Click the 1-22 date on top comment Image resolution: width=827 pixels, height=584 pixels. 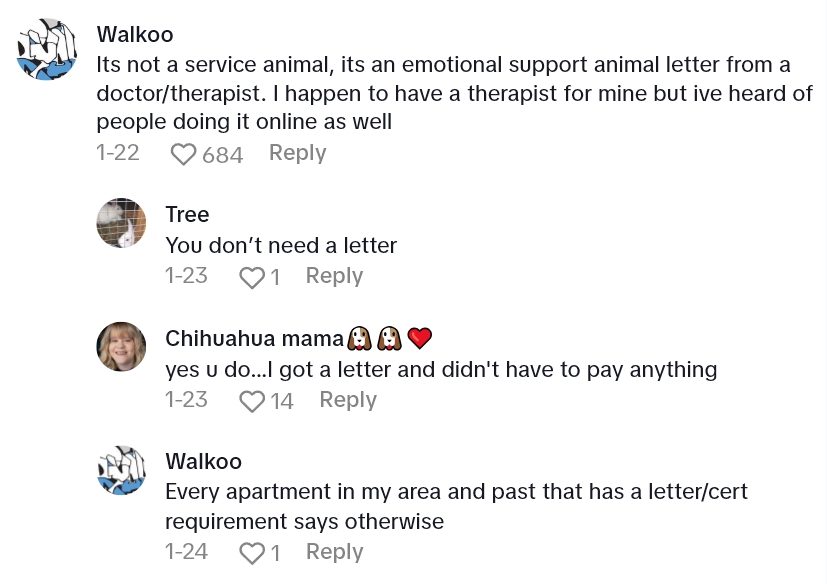(118, 153)
